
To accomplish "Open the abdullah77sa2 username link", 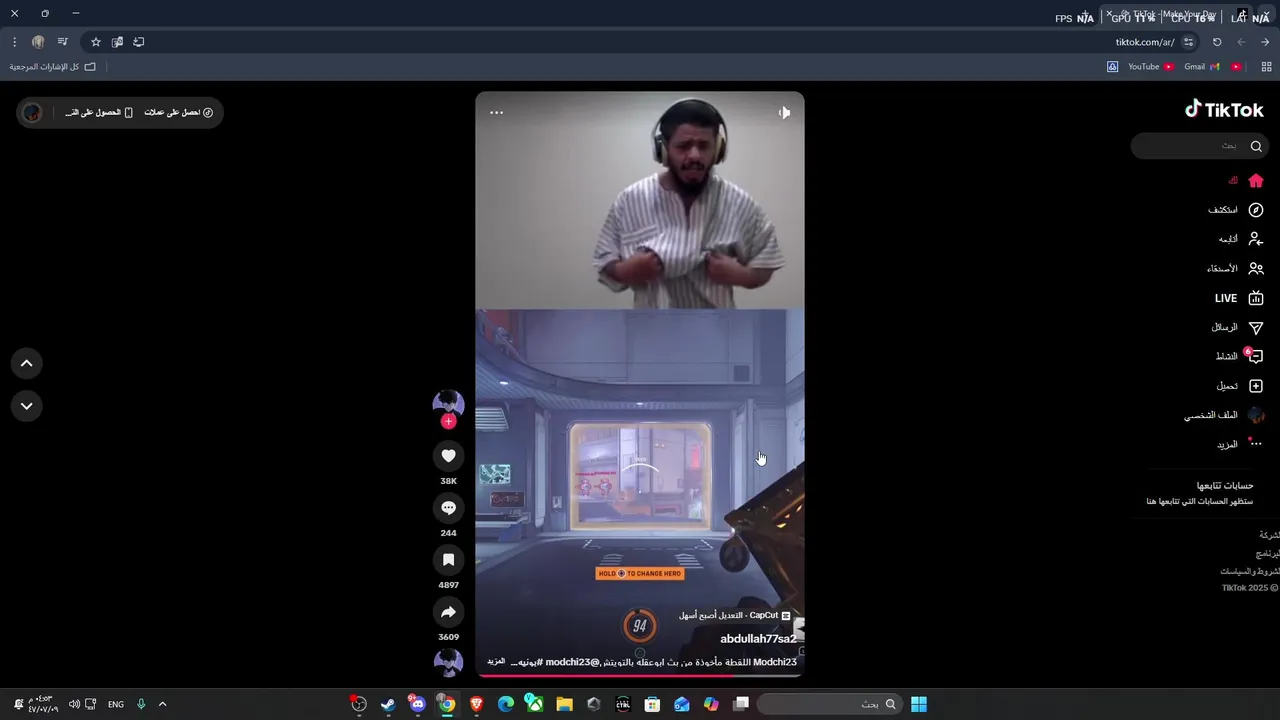I will point(758,639).
